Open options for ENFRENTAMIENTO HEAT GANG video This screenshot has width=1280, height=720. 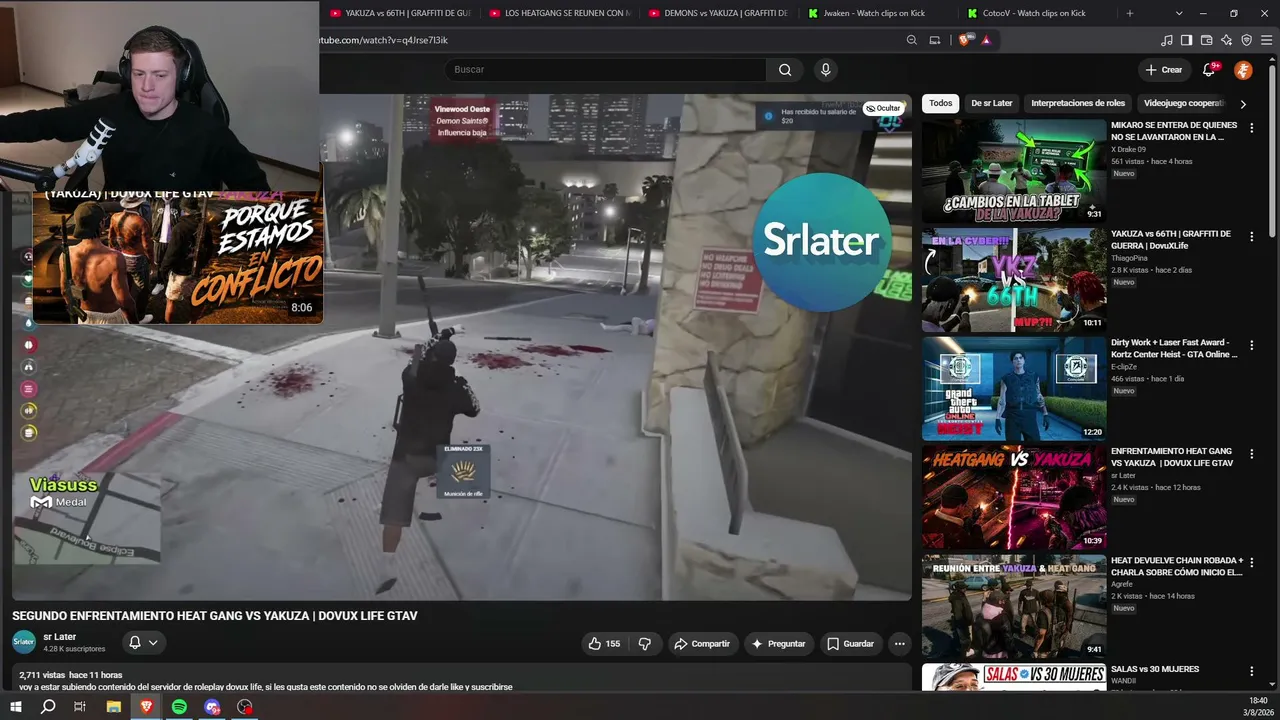tap(1251, 454)
